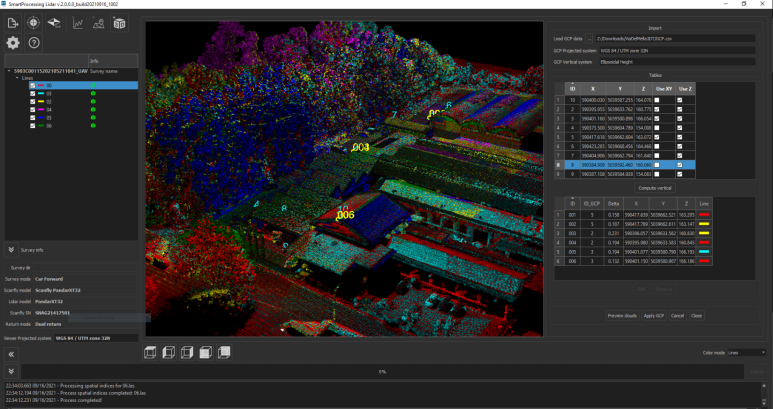
Task: Click the Viewer Projected system field
Action: pos(96,338)
